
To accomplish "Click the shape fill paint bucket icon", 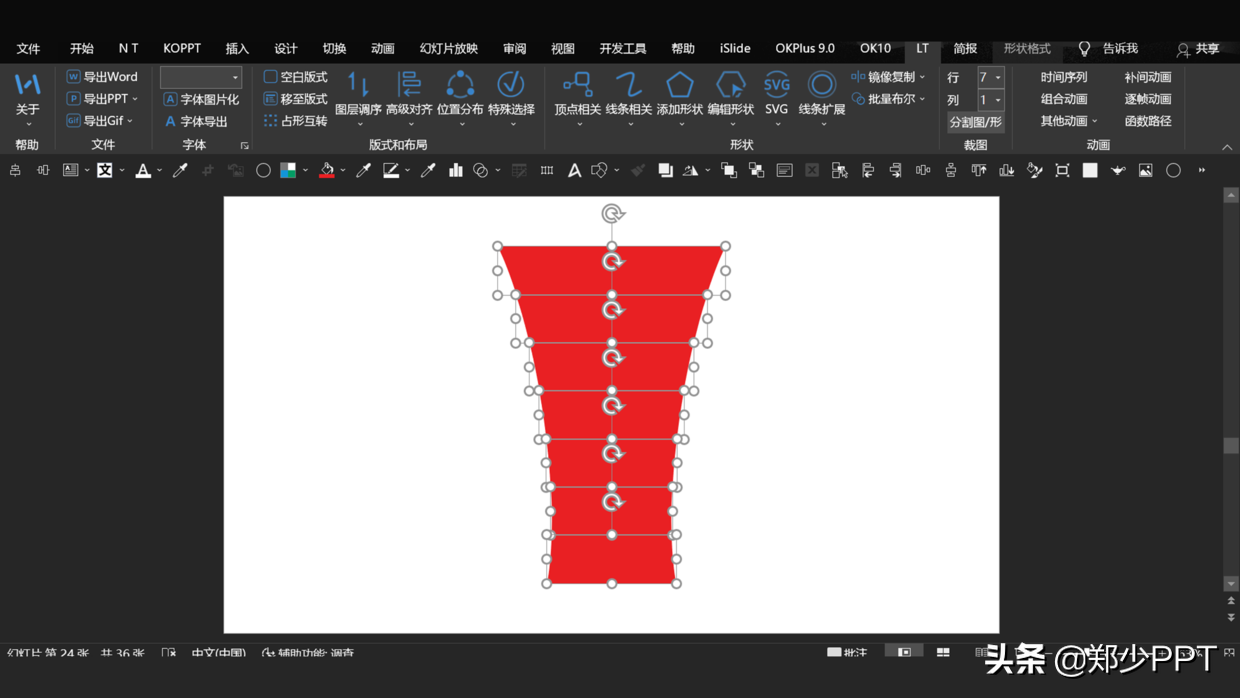I will pyautogui.click(x=327, y=171).
